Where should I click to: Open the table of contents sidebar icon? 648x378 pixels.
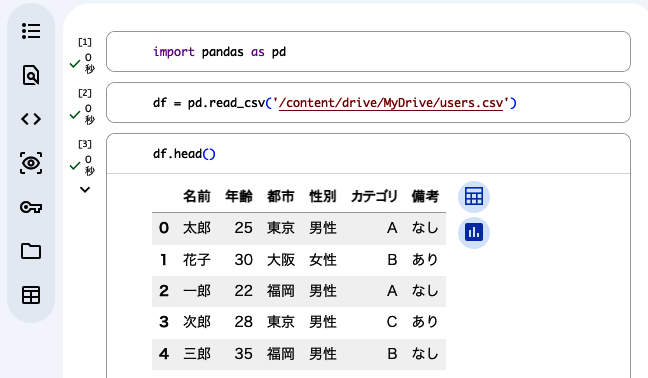pos(31,31)
